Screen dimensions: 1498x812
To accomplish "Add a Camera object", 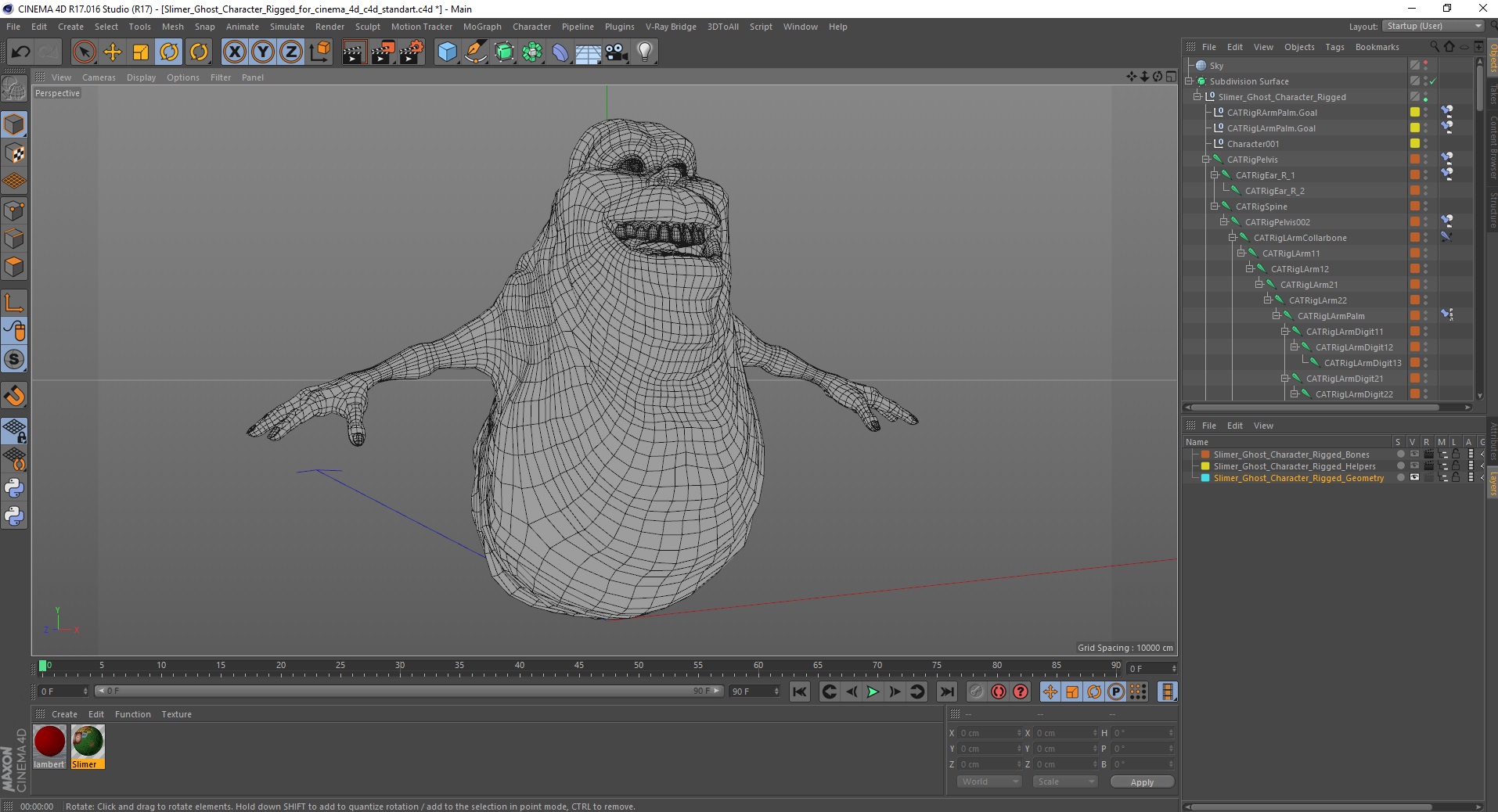I will point(617,52).
